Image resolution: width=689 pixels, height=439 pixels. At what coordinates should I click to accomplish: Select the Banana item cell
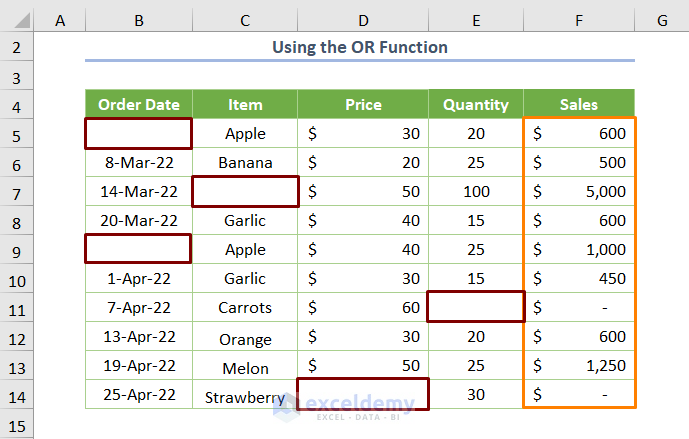245,162
